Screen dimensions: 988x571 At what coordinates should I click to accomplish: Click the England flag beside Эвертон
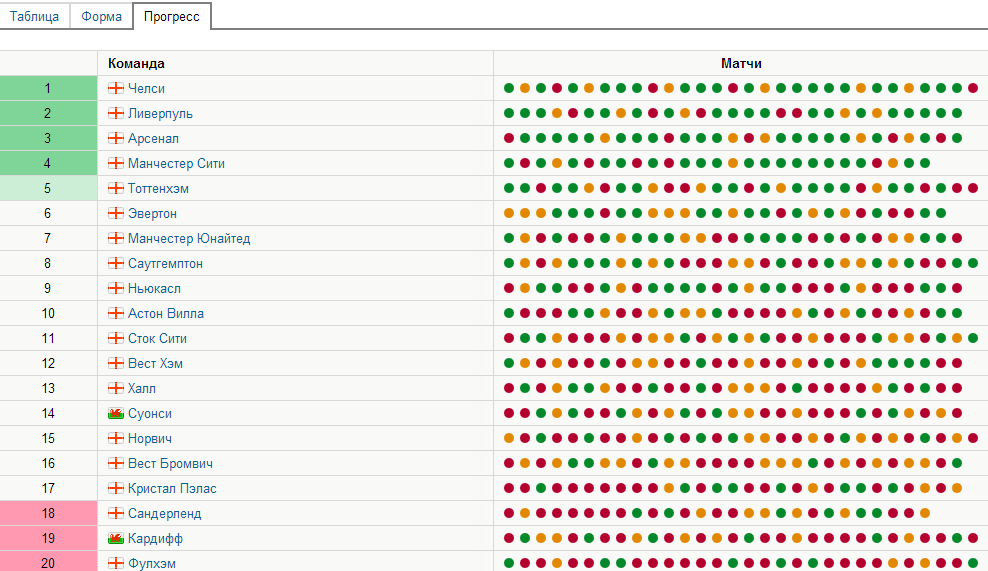point(116,212)
